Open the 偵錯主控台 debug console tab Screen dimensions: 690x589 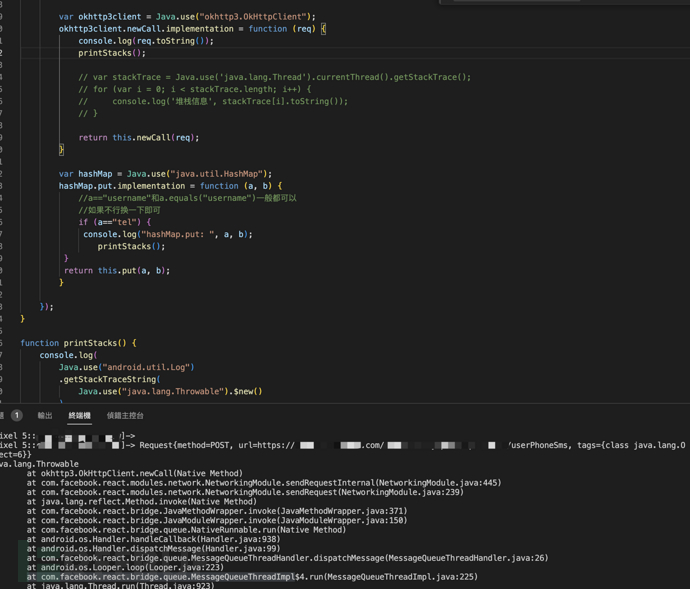125,416
